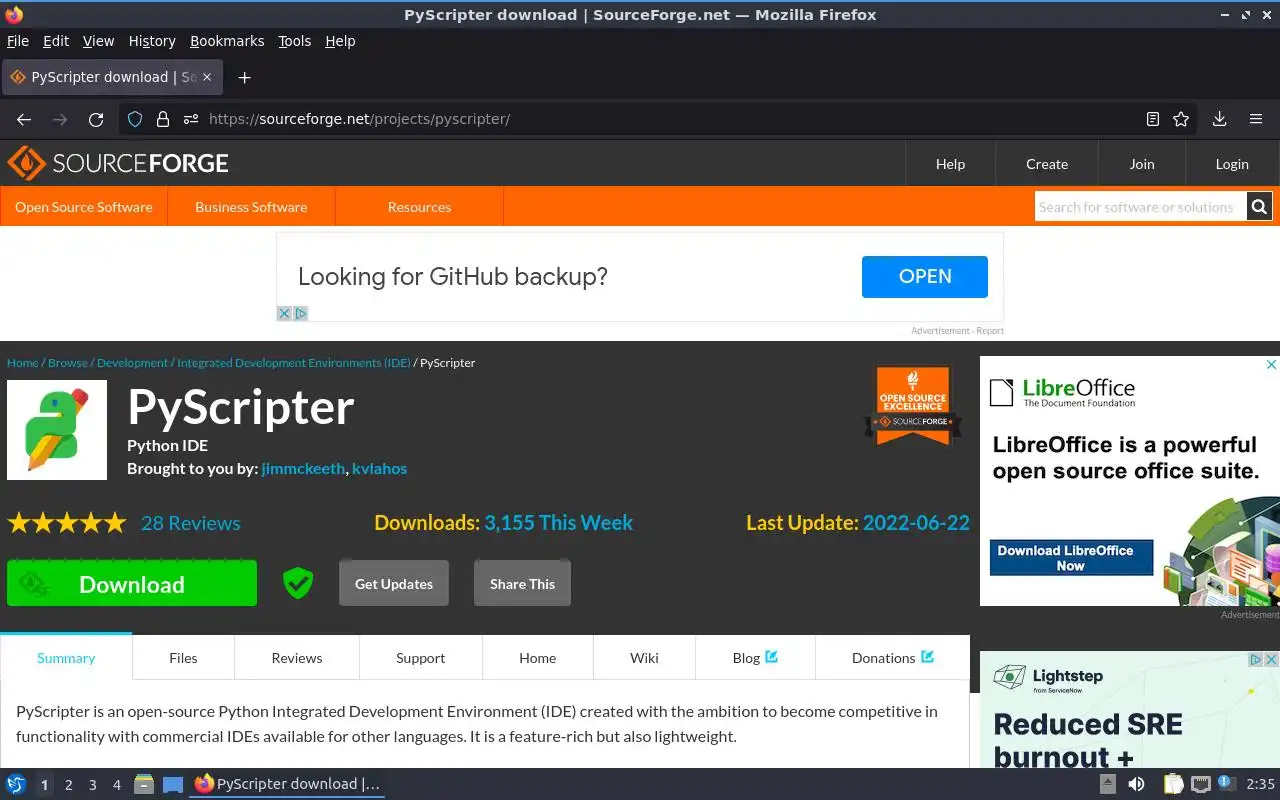This screenshot has width=1280, height=800.
Task: Click the OPEN button in the ad
Action: click(925, 277)
